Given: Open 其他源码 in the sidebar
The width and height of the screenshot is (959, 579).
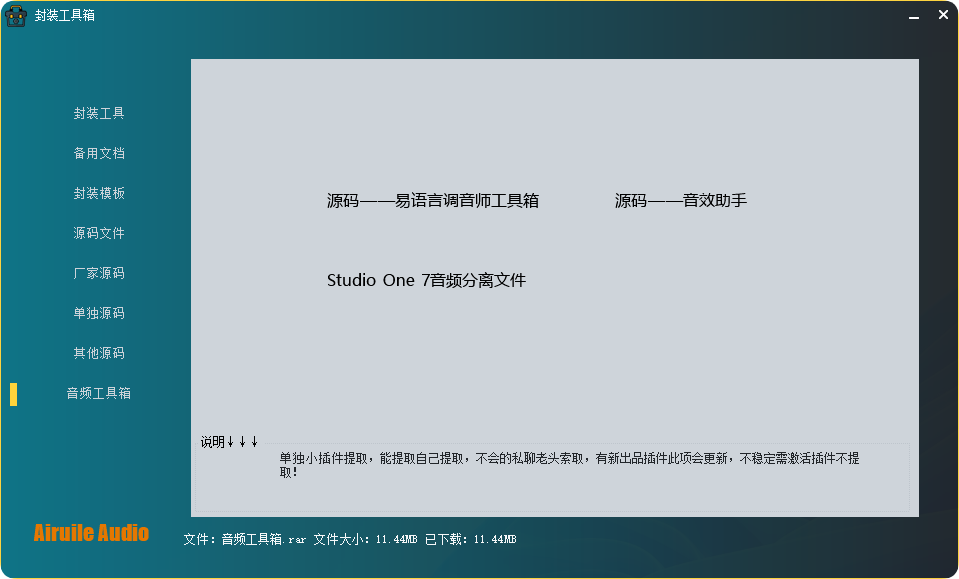Looking at the screenshot, I should click(x=99, y=353).
